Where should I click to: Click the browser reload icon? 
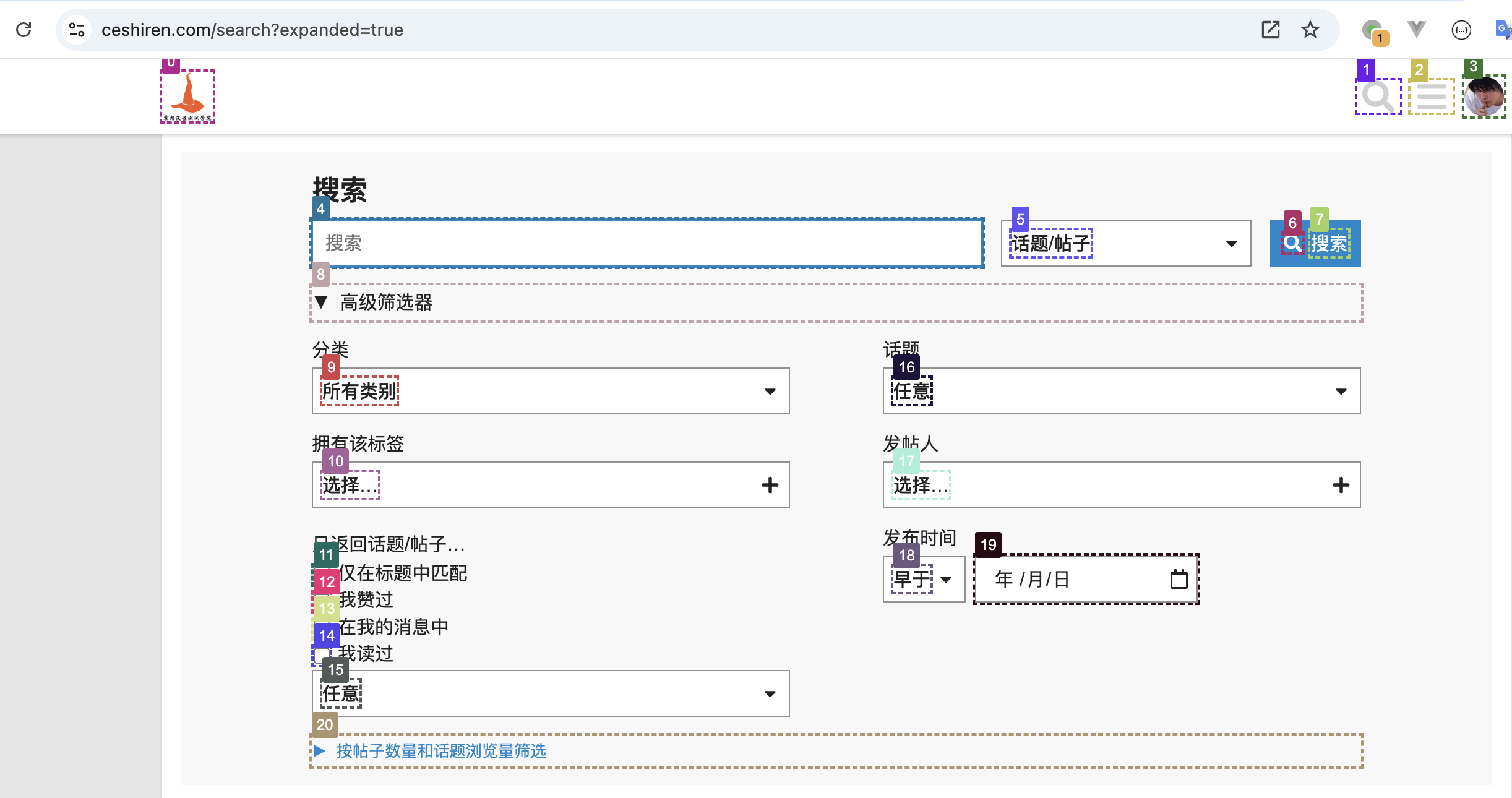(x=24, y=30)
